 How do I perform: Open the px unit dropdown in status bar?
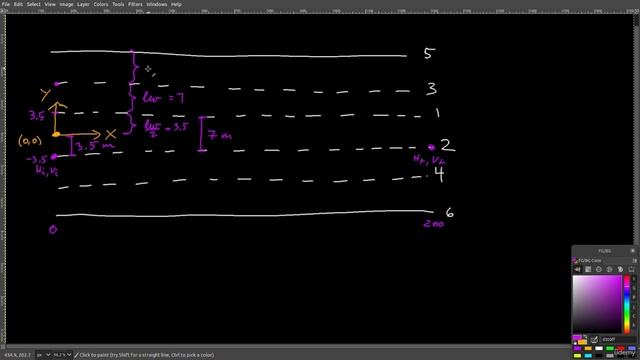[x=43, y=355]
